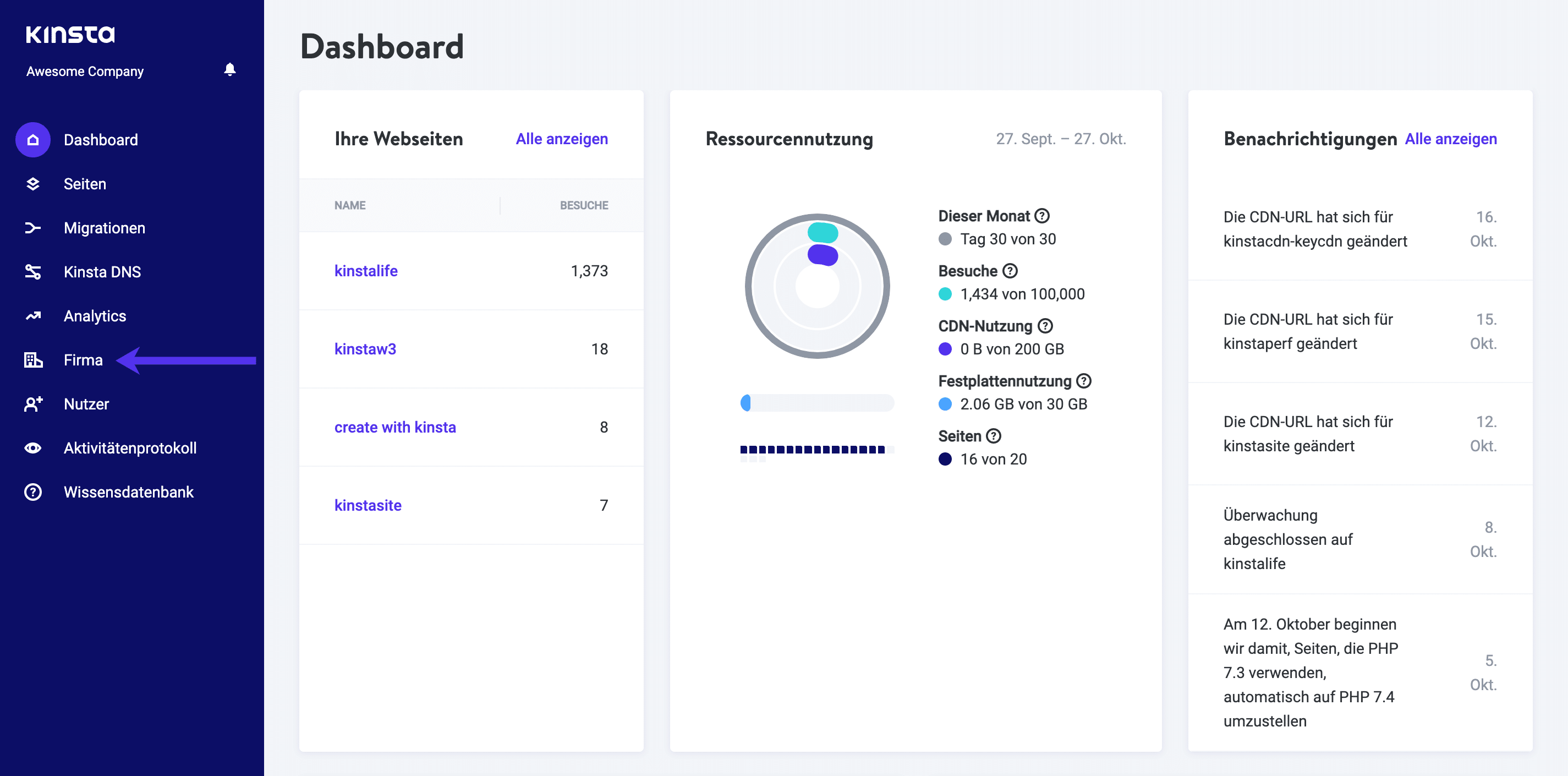Click the Ressourcennutzung heading
The width and height of the screenshot is (1568, 776).
pyautogui.click(x=789, y=139)
